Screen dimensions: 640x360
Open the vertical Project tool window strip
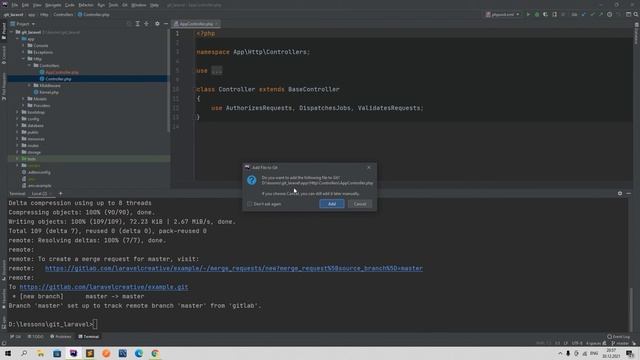(4, 31)
